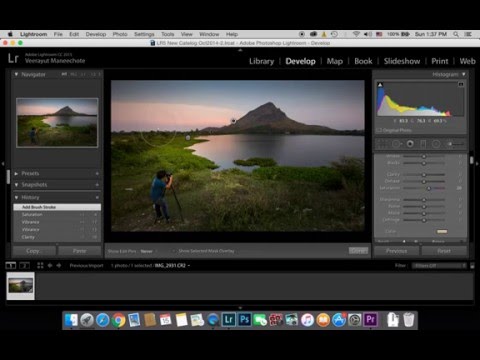The image size is (480, 360).
Task: Switch to Grid view icon
Action: point(40,266)
